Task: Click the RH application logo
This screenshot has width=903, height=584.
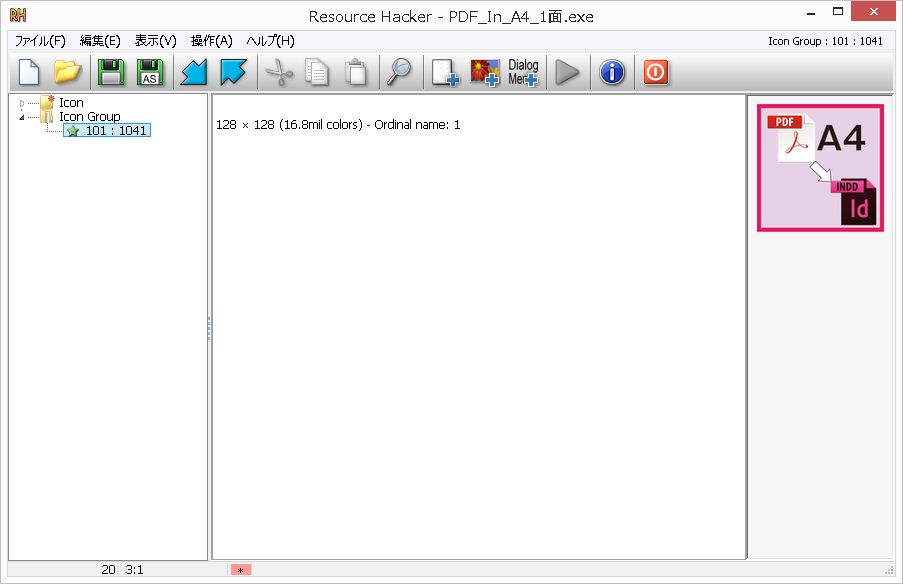Action: [x=18, y=15]
